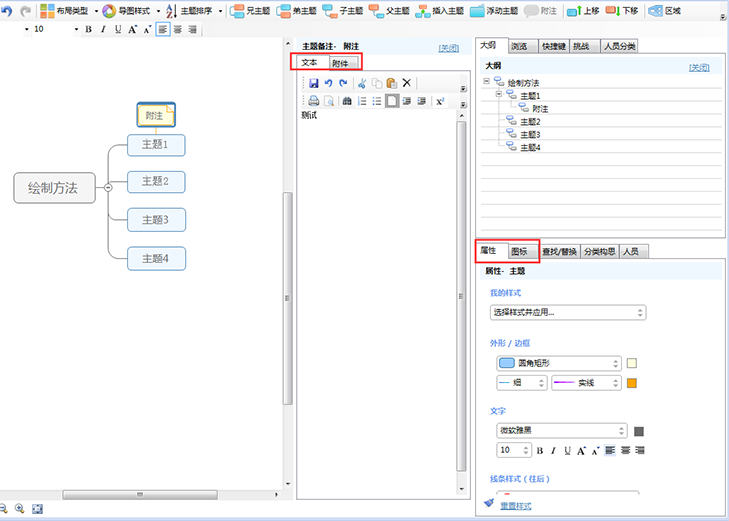
Task: Click the superscript x² icon
Action: (x=439, y=101)
